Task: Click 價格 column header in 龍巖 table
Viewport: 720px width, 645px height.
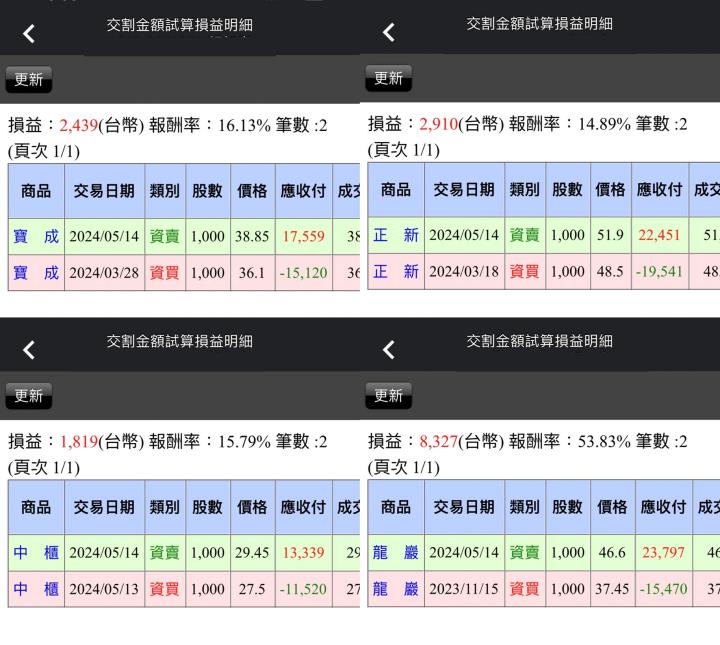Action: tap(612, 508)
